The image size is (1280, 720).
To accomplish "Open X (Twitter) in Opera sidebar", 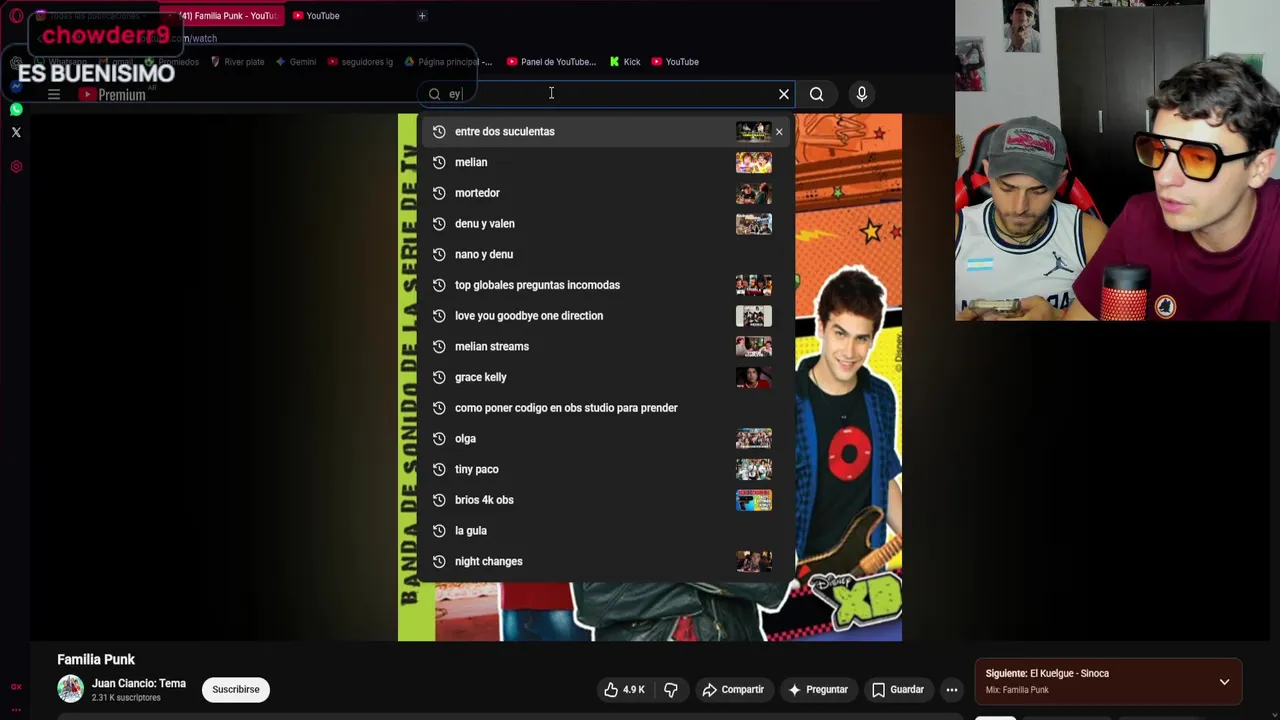I will (x=16, y=132).
